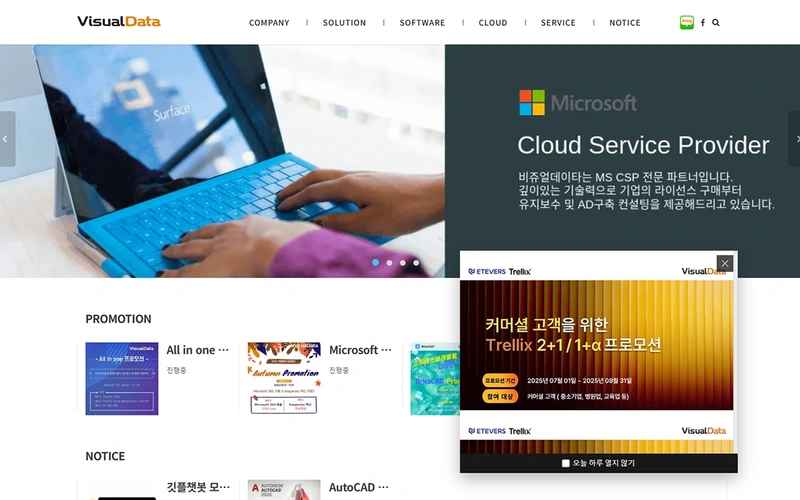The width and height of the screenshot is (800, 500).
Task: Advance carousel with right arrow
Action: pyautogui.click(x=794, y=139)
